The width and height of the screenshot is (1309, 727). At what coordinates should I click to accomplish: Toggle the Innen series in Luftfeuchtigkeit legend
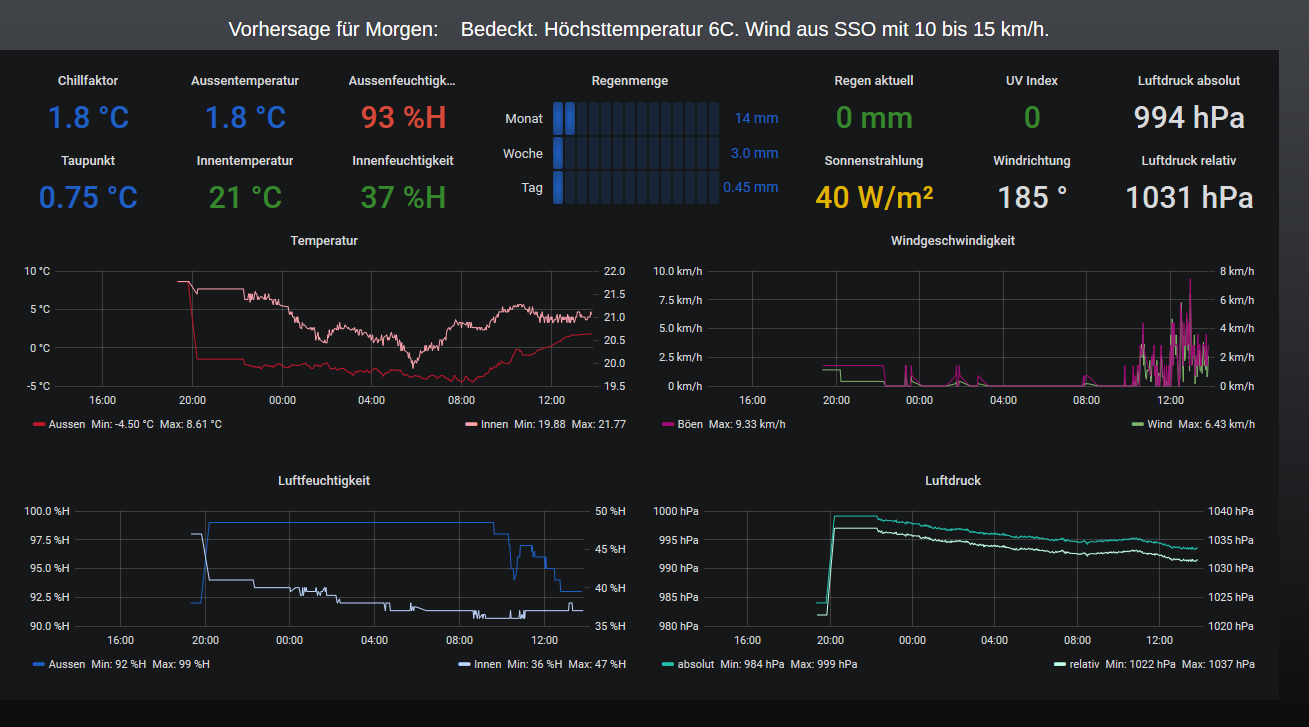(x=488, y=664)
